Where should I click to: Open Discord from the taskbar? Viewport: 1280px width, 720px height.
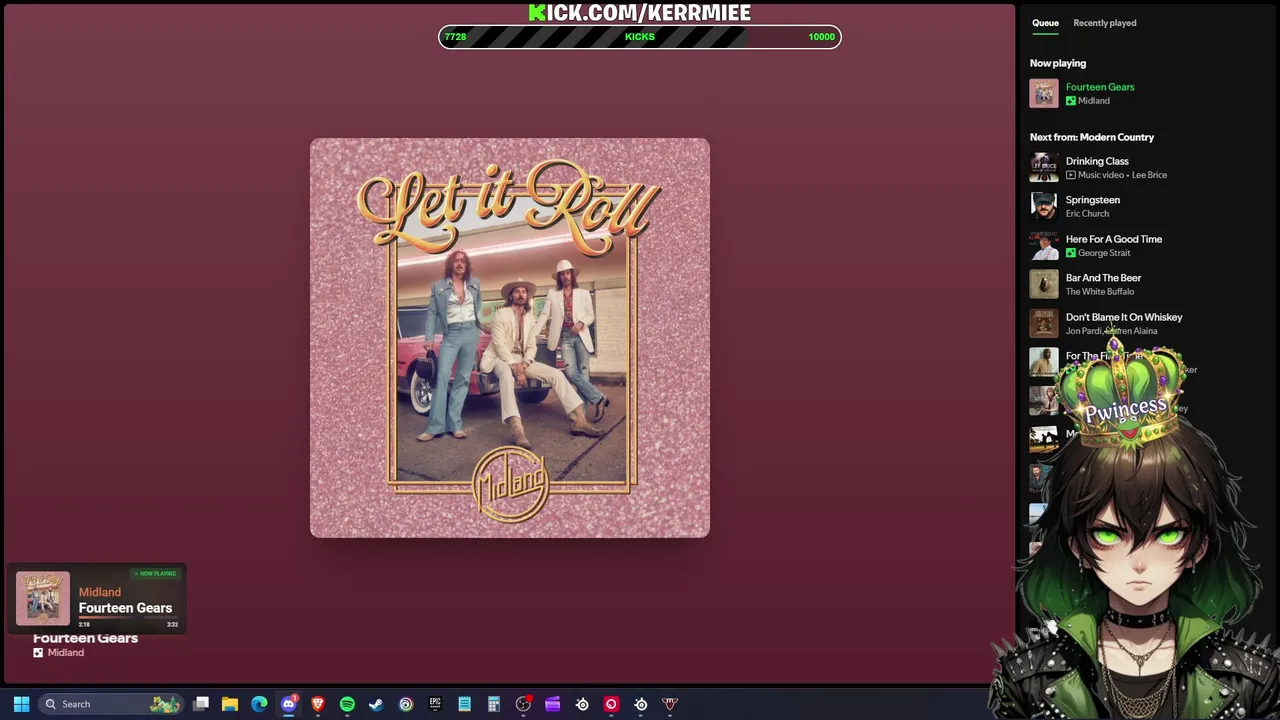tap(289, 704)
